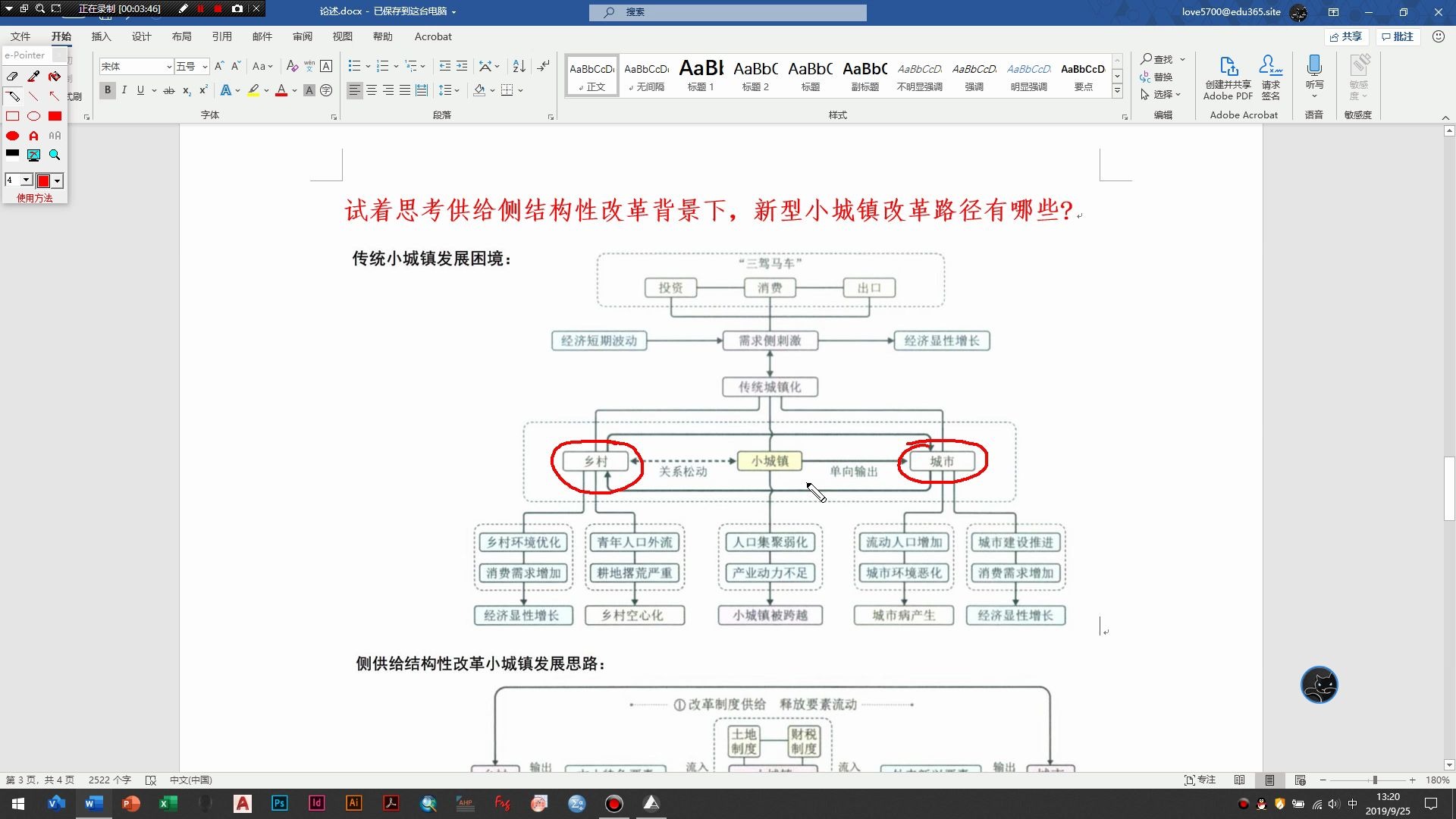Screen dimensions: 1456x819
Task: Open the font name 宋体 dropdown
Action: (168, 67)
